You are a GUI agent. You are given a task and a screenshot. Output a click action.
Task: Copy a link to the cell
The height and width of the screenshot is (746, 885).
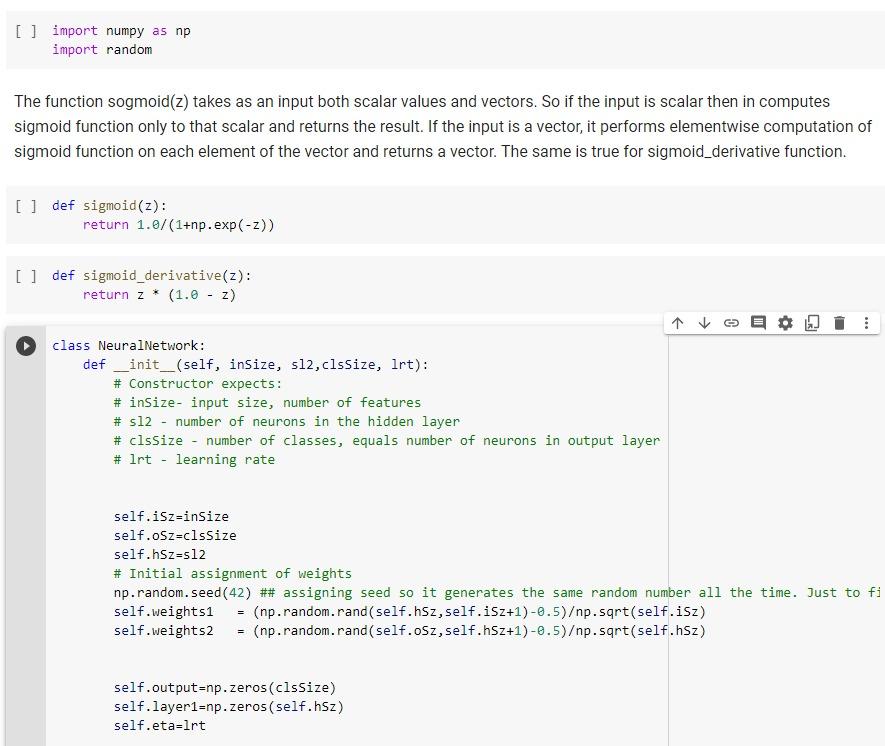pyautogui.click(x=731, y=323)
